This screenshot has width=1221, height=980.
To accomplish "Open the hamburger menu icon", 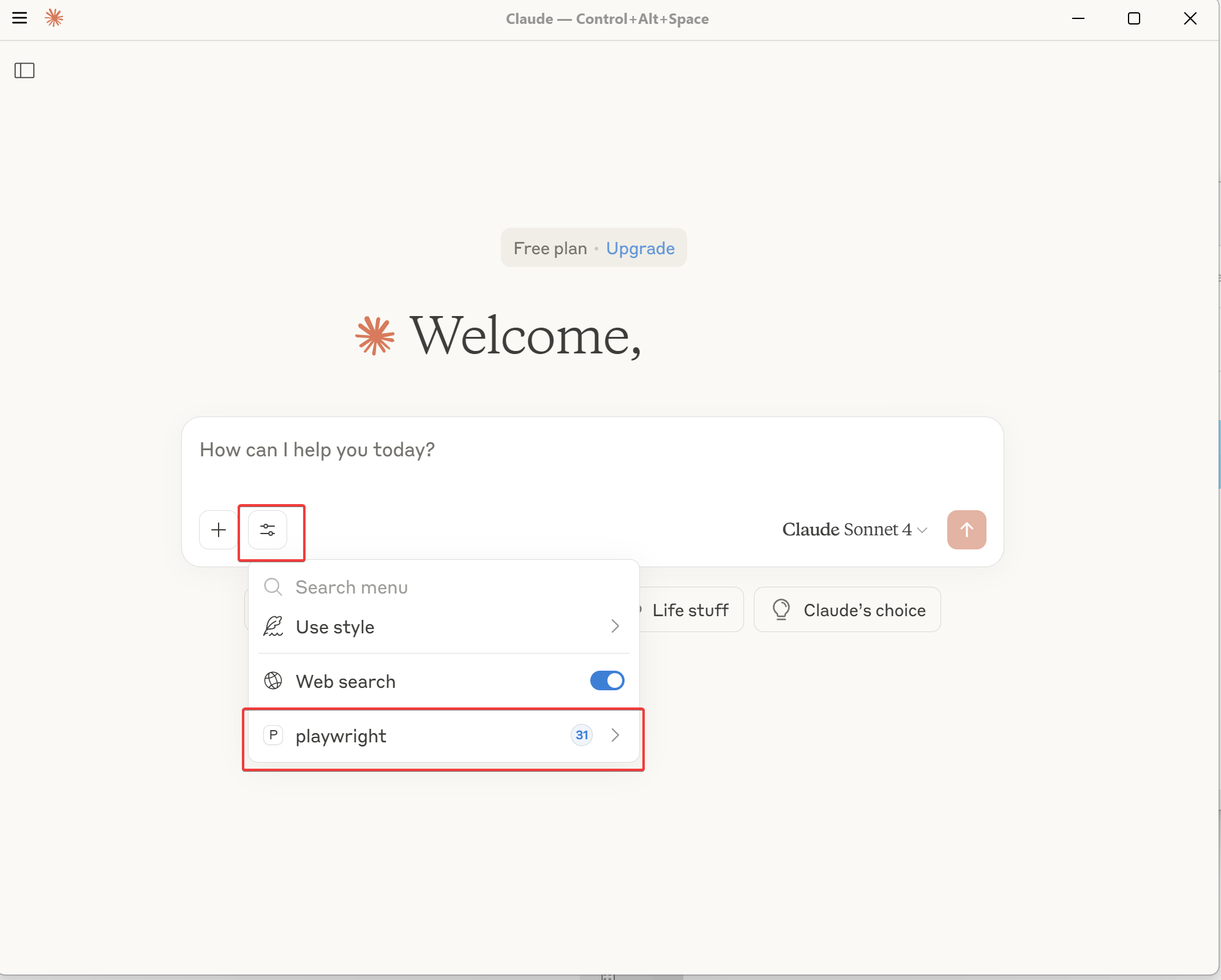I will click(20, 18).
